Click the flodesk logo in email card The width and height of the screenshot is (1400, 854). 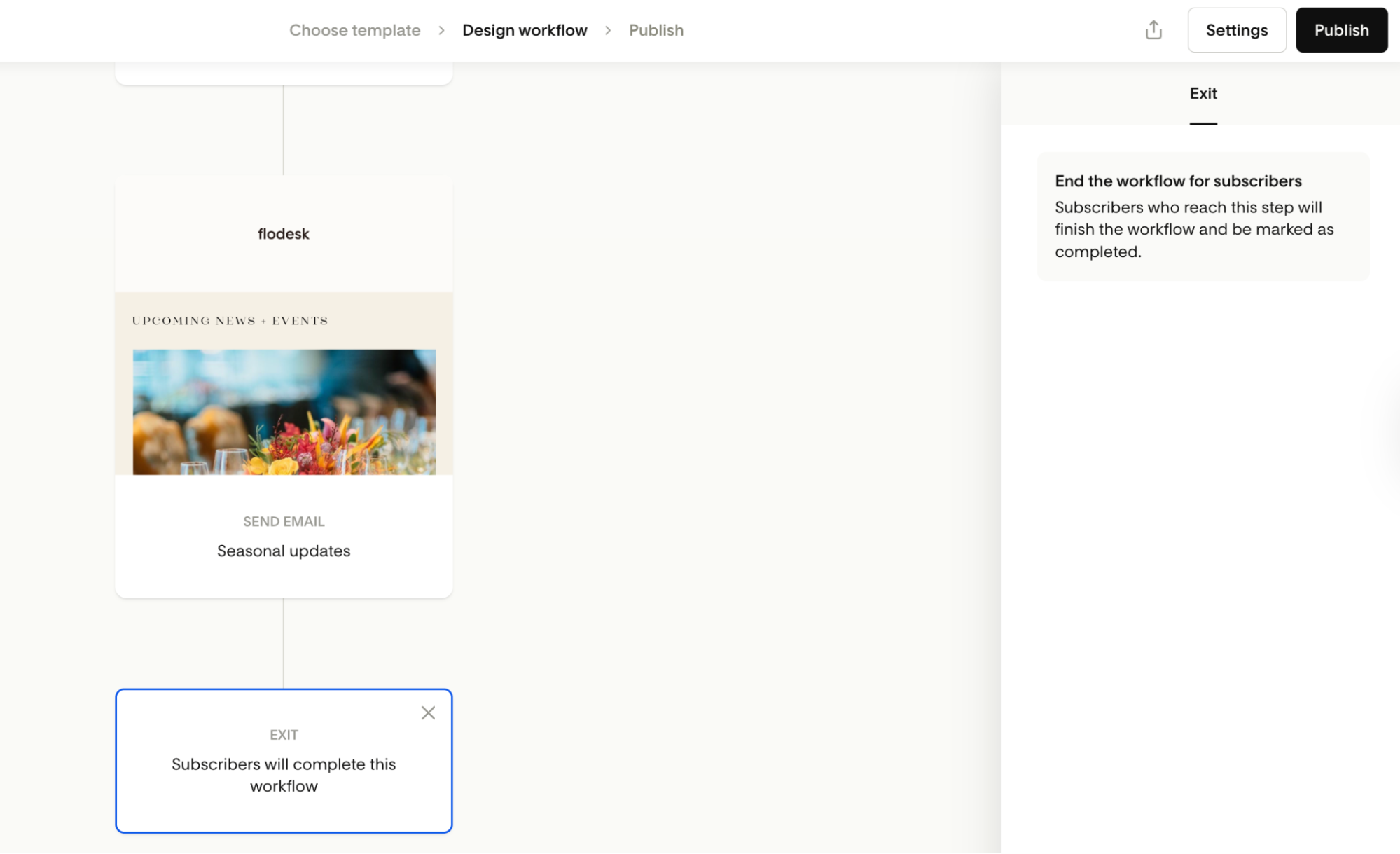[283, 234]
